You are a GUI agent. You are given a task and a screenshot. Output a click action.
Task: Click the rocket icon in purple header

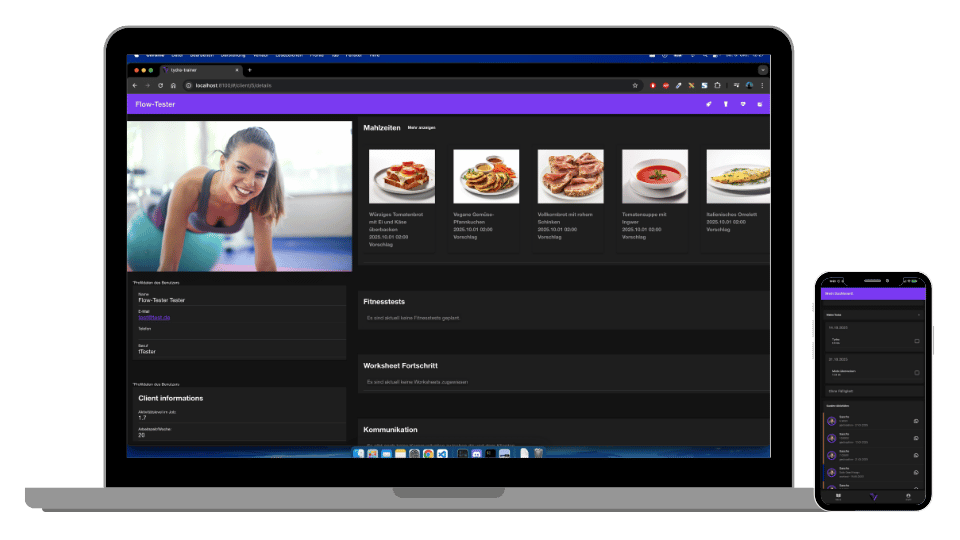(708, 104)
